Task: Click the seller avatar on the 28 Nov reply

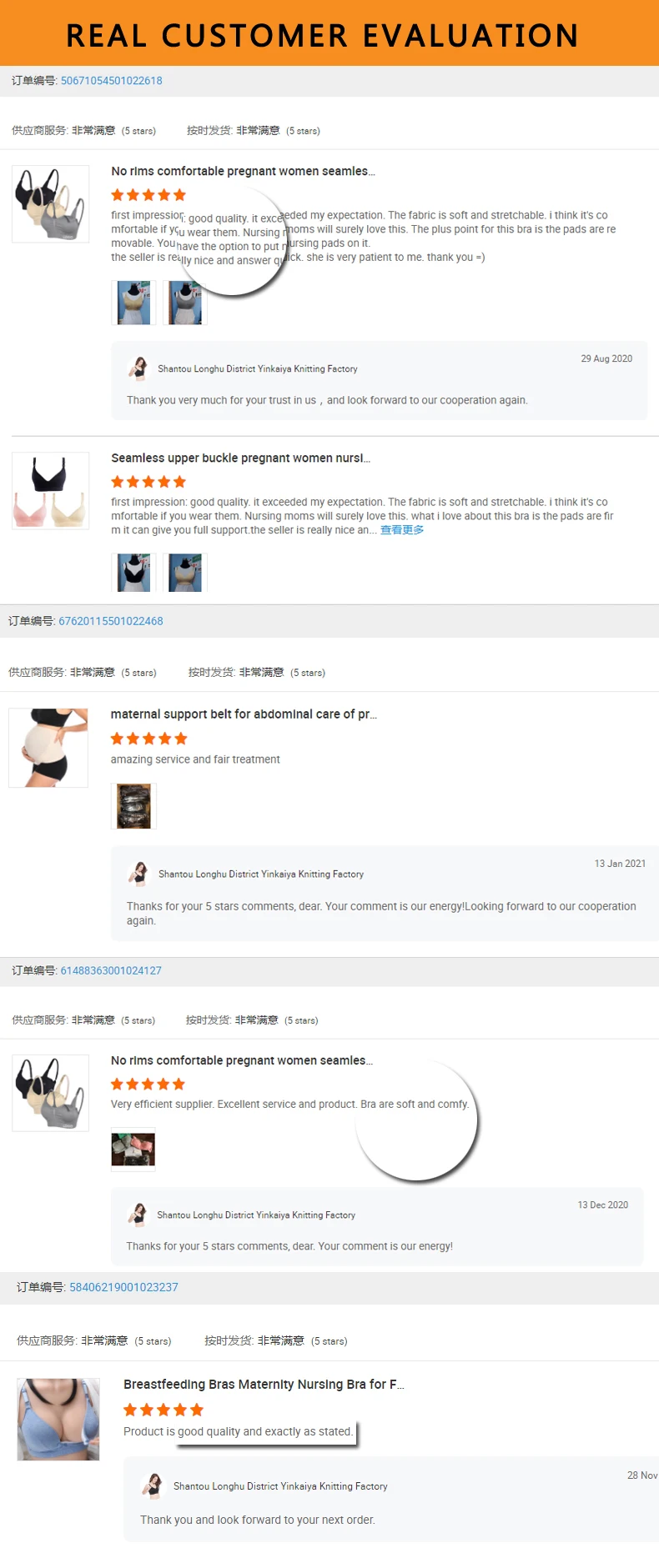Action: click(153, 1485)
